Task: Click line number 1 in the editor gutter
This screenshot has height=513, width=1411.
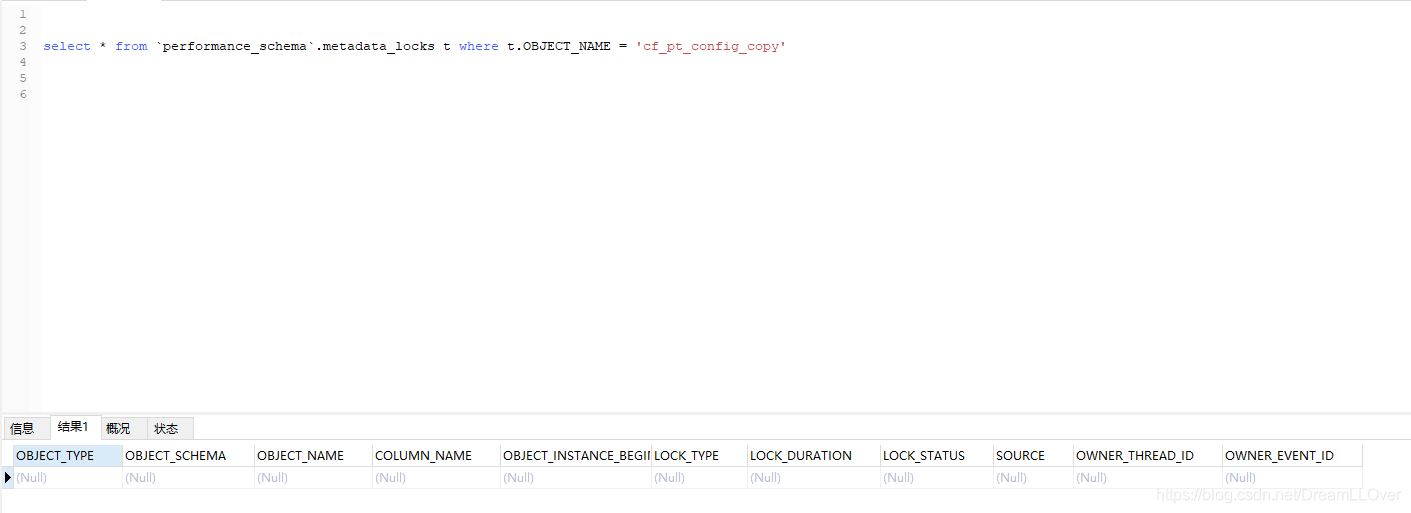Action: tap(22, 14)
